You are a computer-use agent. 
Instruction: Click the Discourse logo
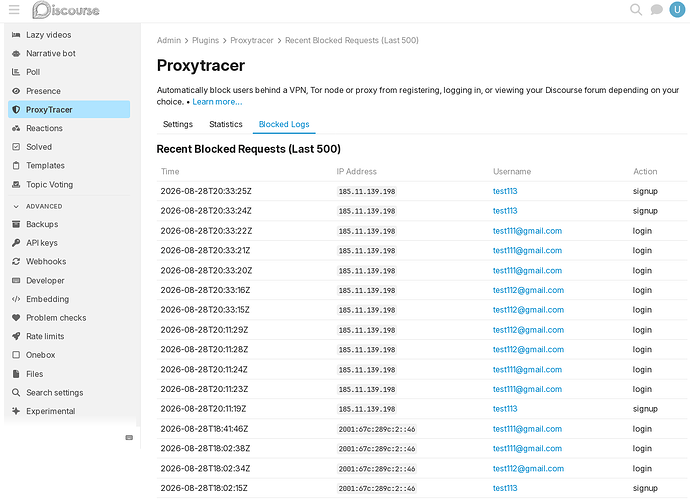66,10
